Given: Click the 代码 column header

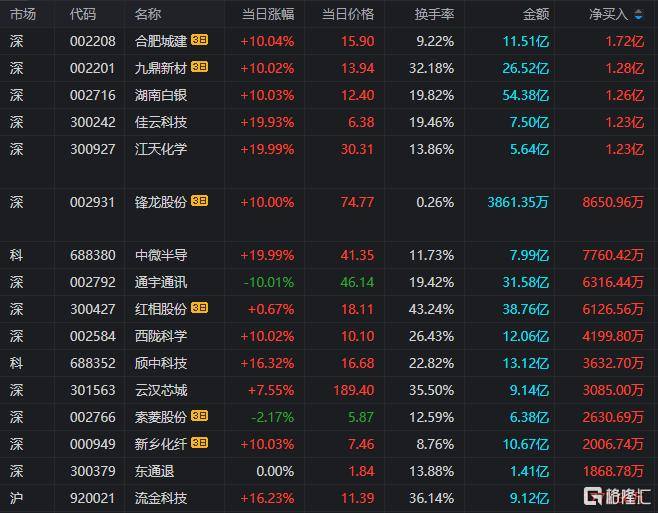Looking at the screenshot, I should [x=83, y=15].
